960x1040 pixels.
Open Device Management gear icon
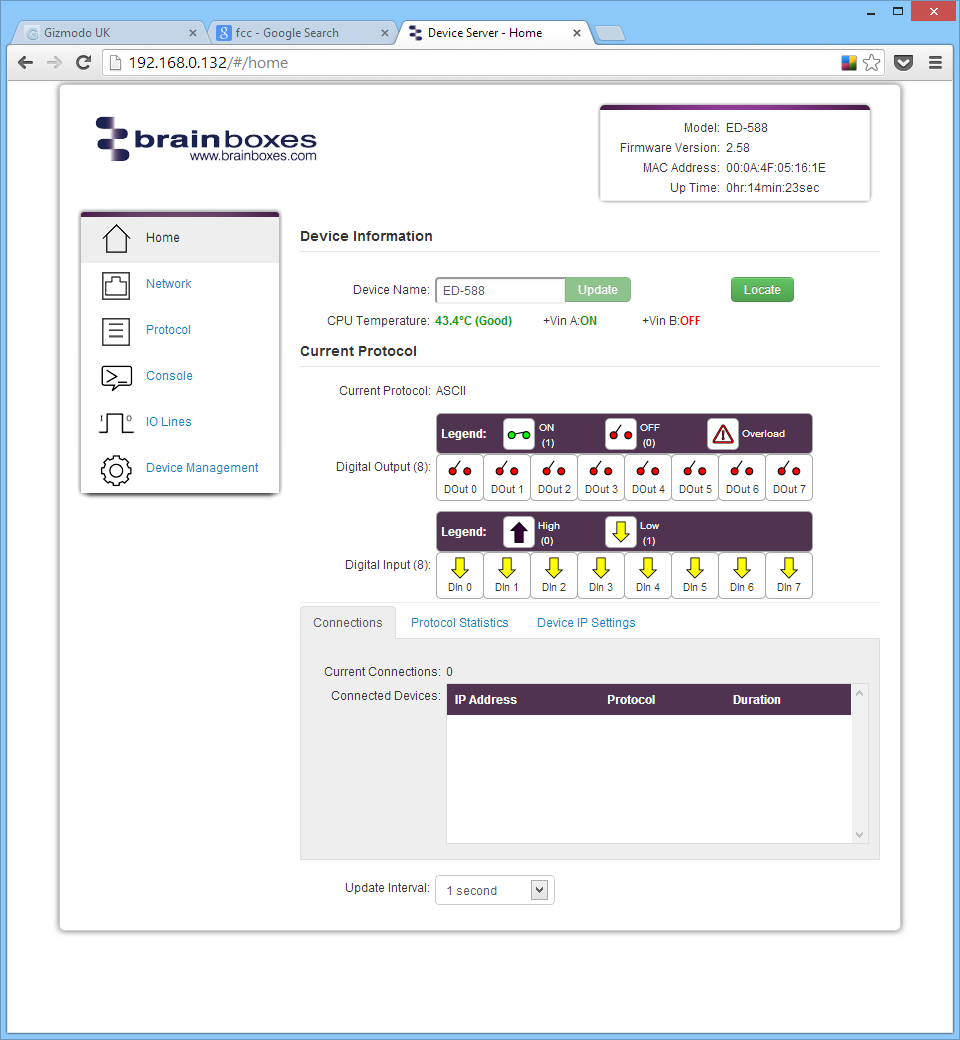(x=116, y=470)
